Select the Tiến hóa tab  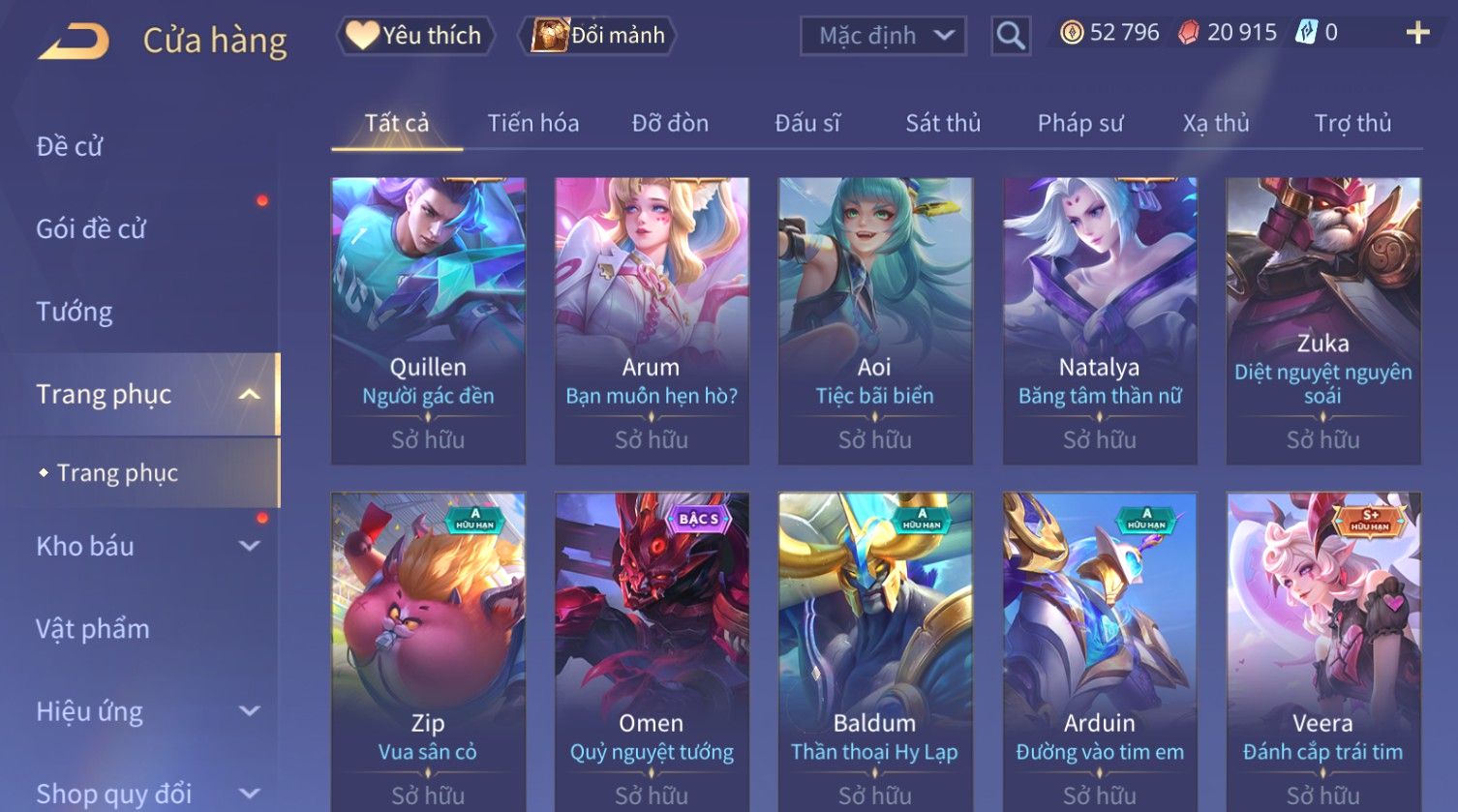tap(533, 123)
